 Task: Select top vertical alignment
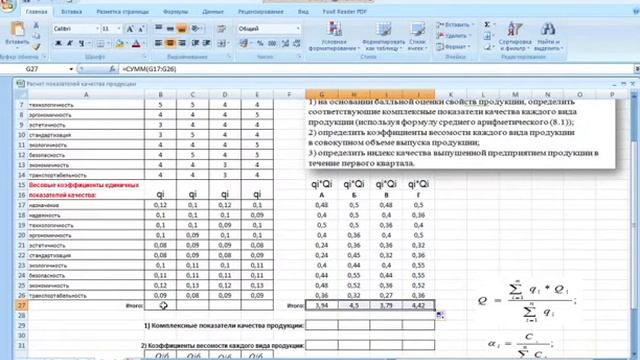tap(158, 28)
